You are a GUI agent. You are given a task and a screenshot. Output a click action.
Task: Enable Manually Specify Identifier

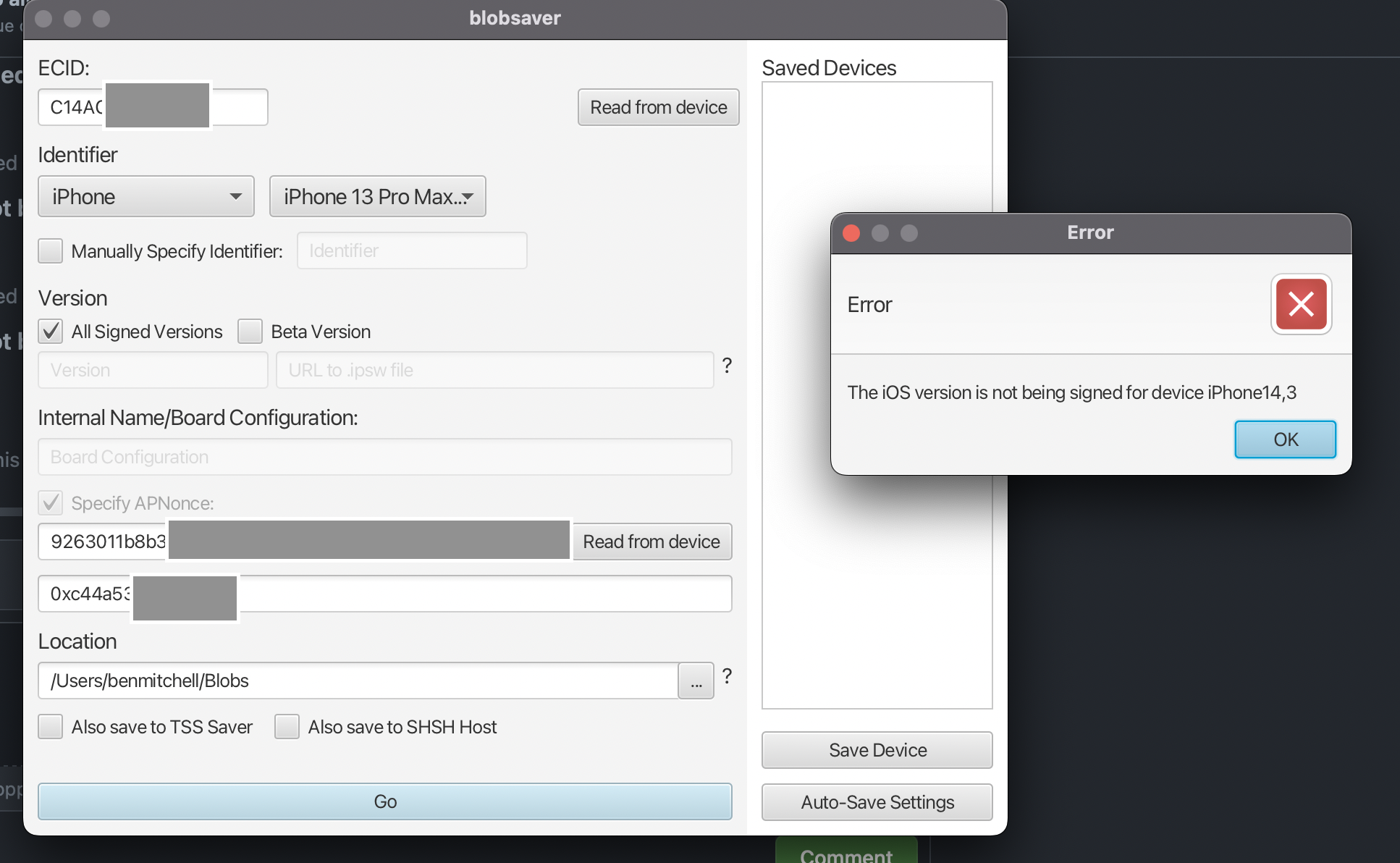pos(50,251)
